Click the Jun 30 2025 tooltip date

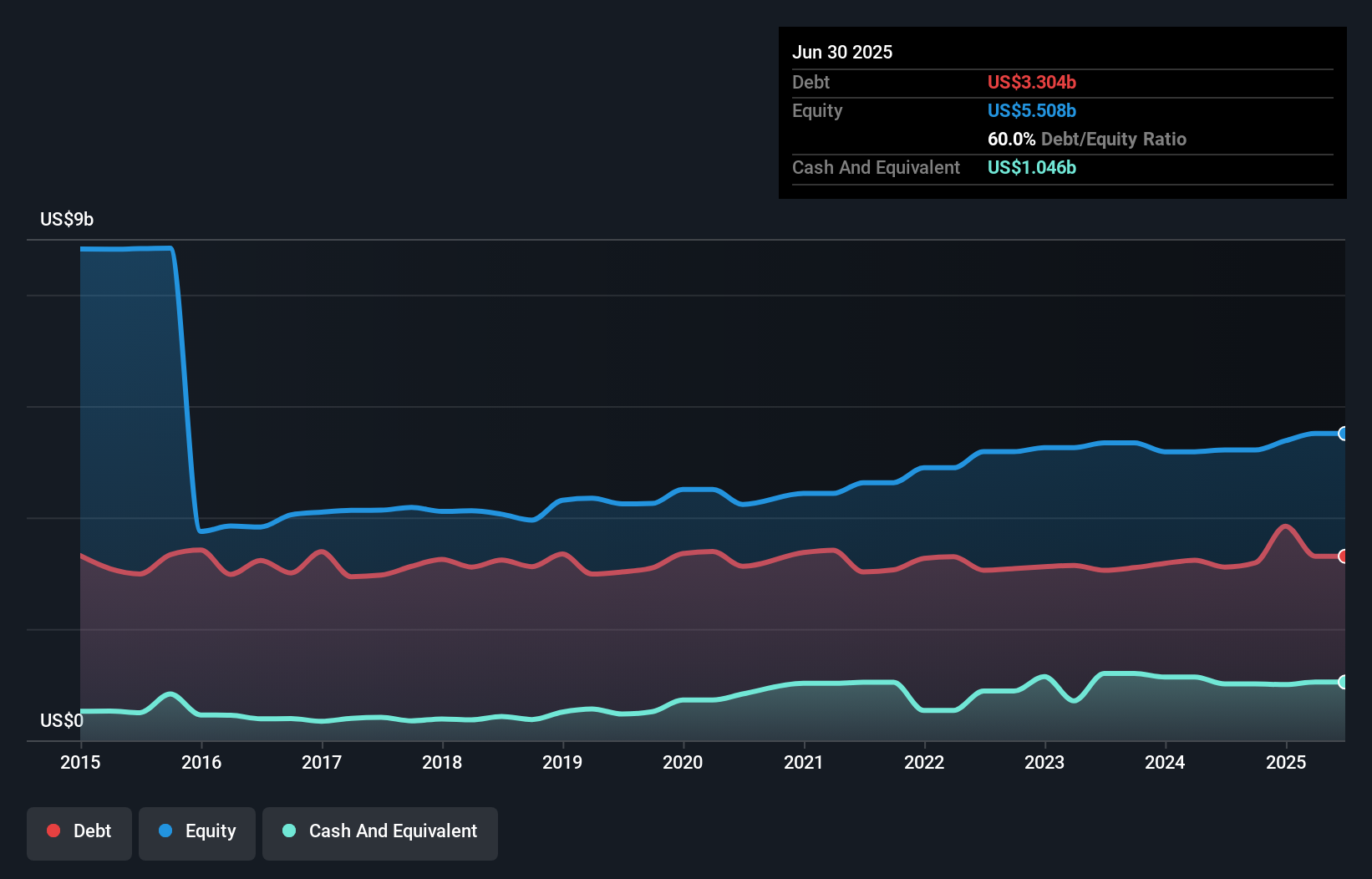pyautogui.click(x=842, y=53)
